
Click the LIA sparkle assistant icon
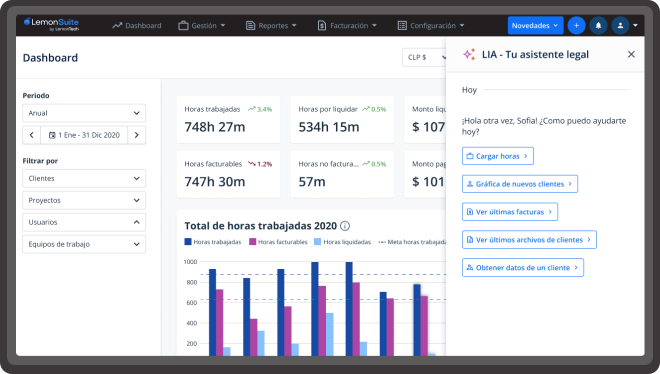point(469,54)
